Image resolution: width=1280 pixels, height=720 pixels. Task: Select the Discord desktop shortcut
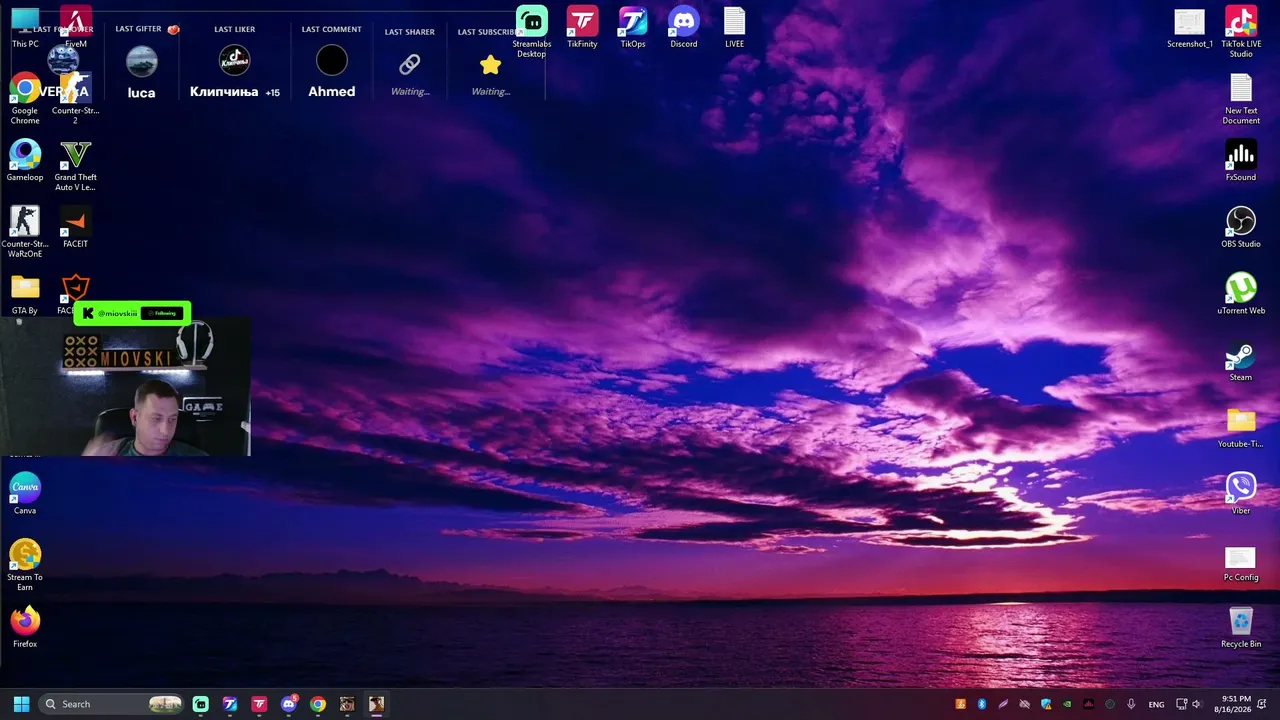(684, 27)
